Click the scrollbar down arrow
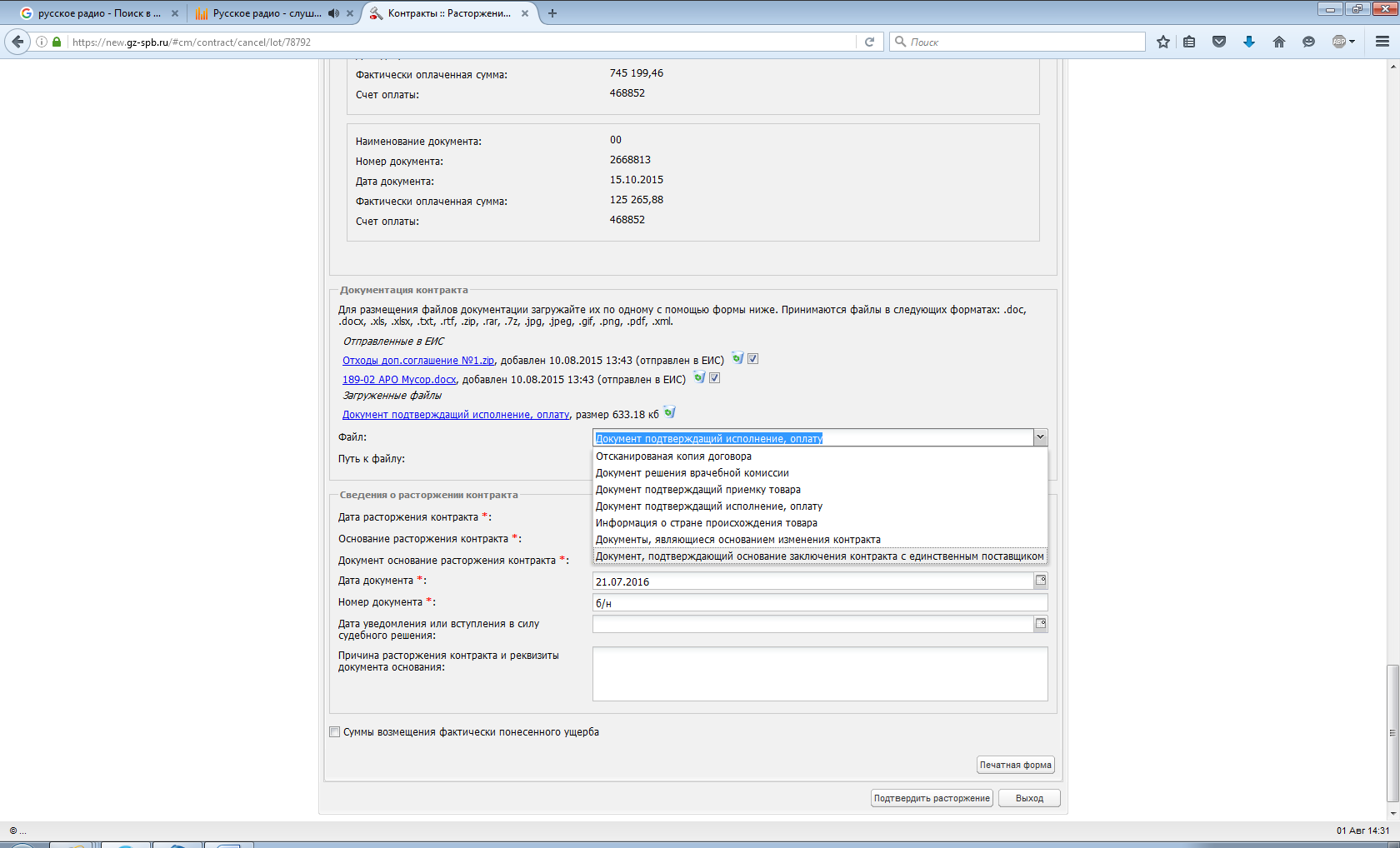The height and width of the screenshot is (848, 1400). coord(1392,814)
